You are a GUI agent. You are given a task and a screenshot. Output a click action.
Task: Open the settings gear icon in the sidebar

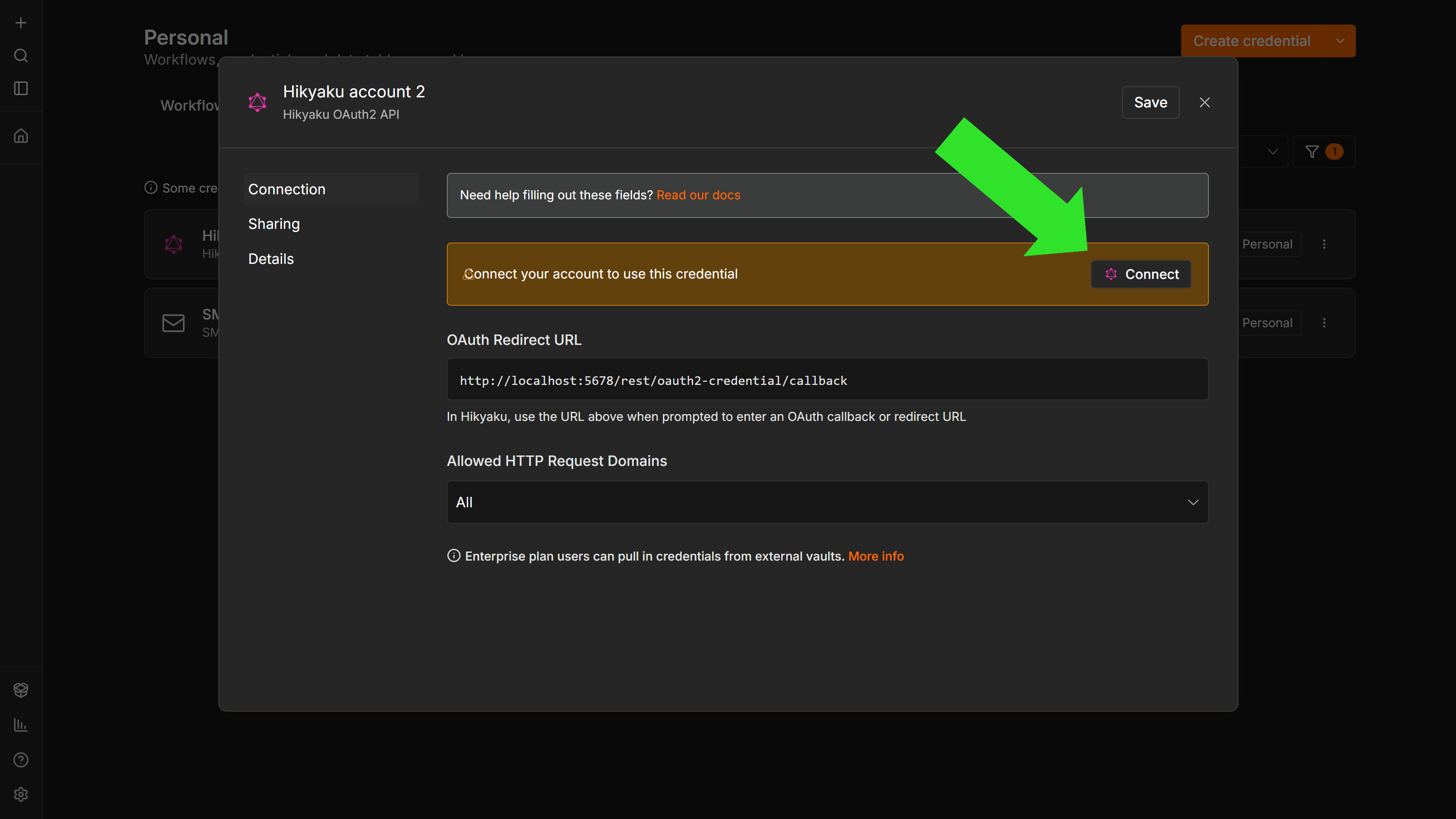click(21, 794)
